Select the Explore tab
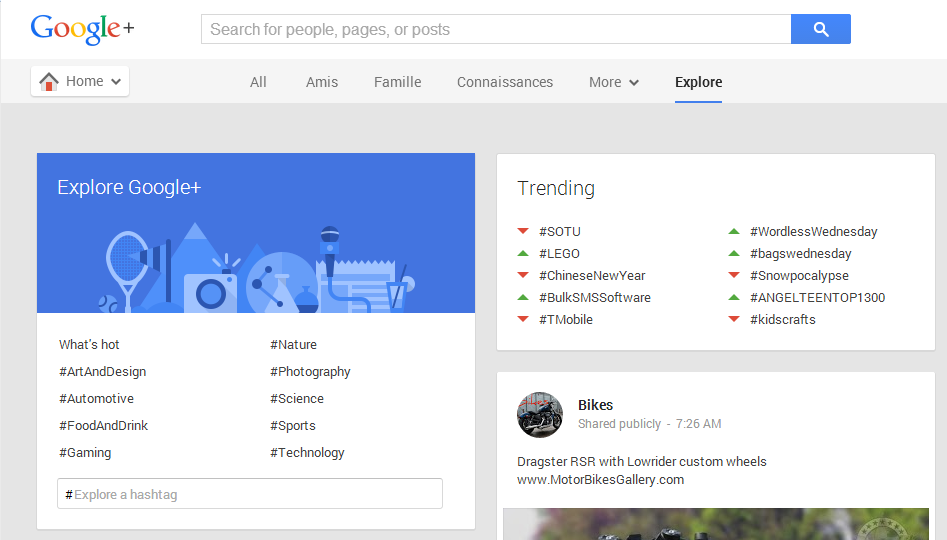 click(x=698, y=82)
